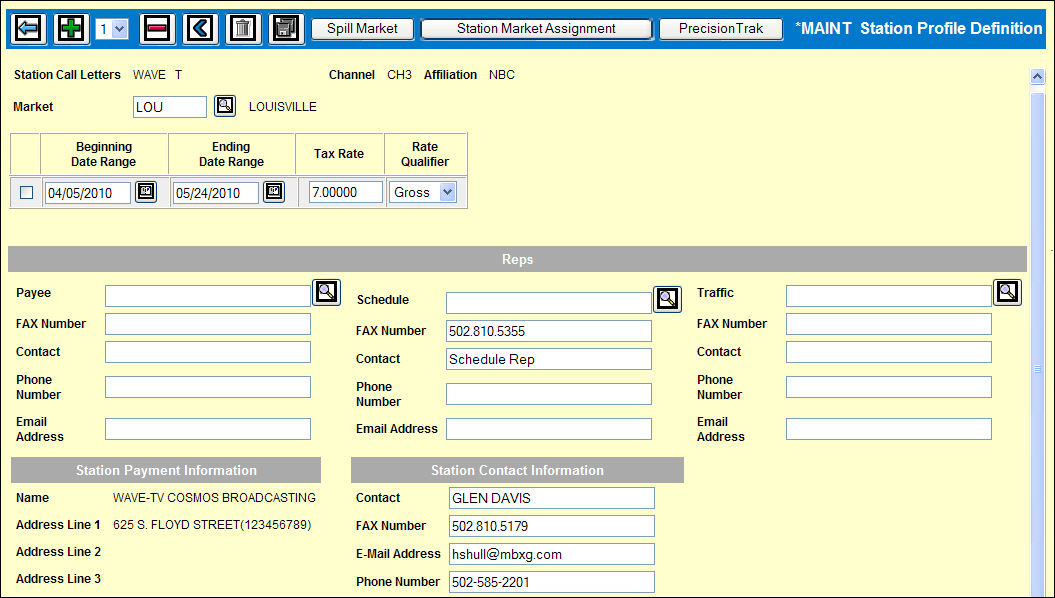The width and height of the screenshot is (1055, 598).
Task: Click the Payee name input field
Action: point(208,296)
